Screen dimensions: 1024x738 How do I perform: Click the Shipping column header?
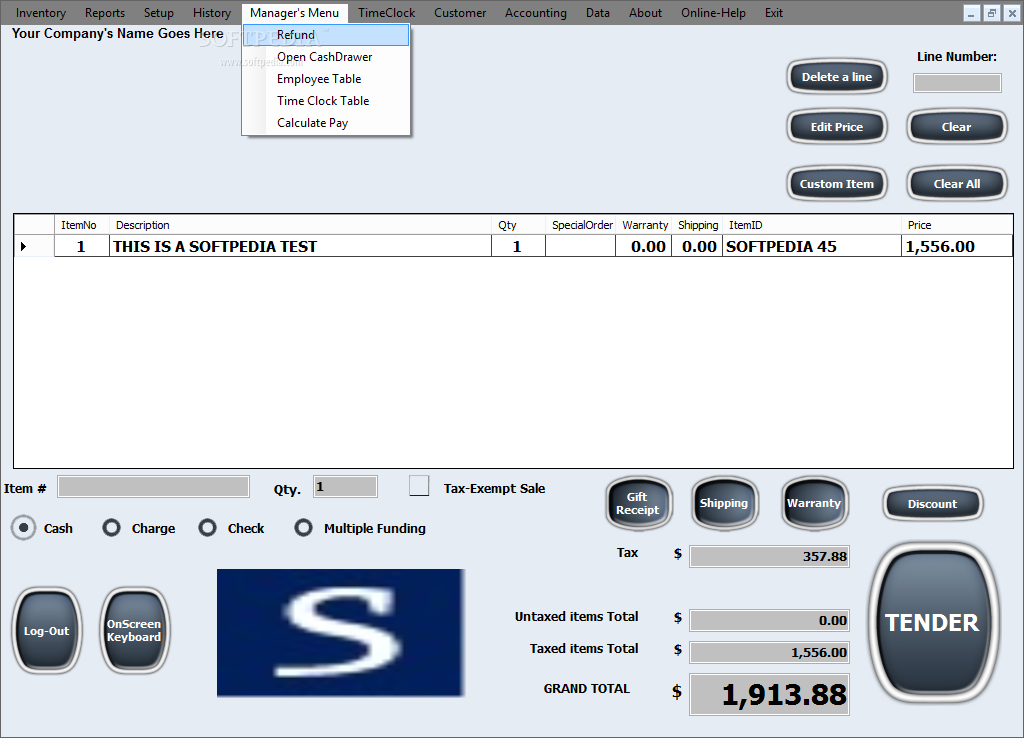(x=697, y=225)
